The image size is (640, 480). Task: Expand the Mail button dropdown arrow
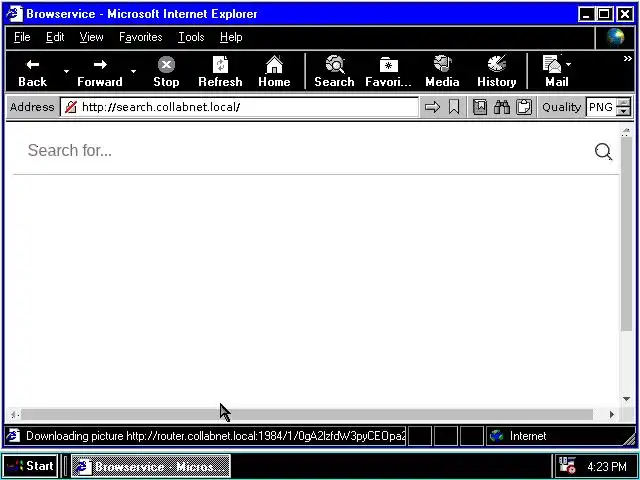coord(569,64)
